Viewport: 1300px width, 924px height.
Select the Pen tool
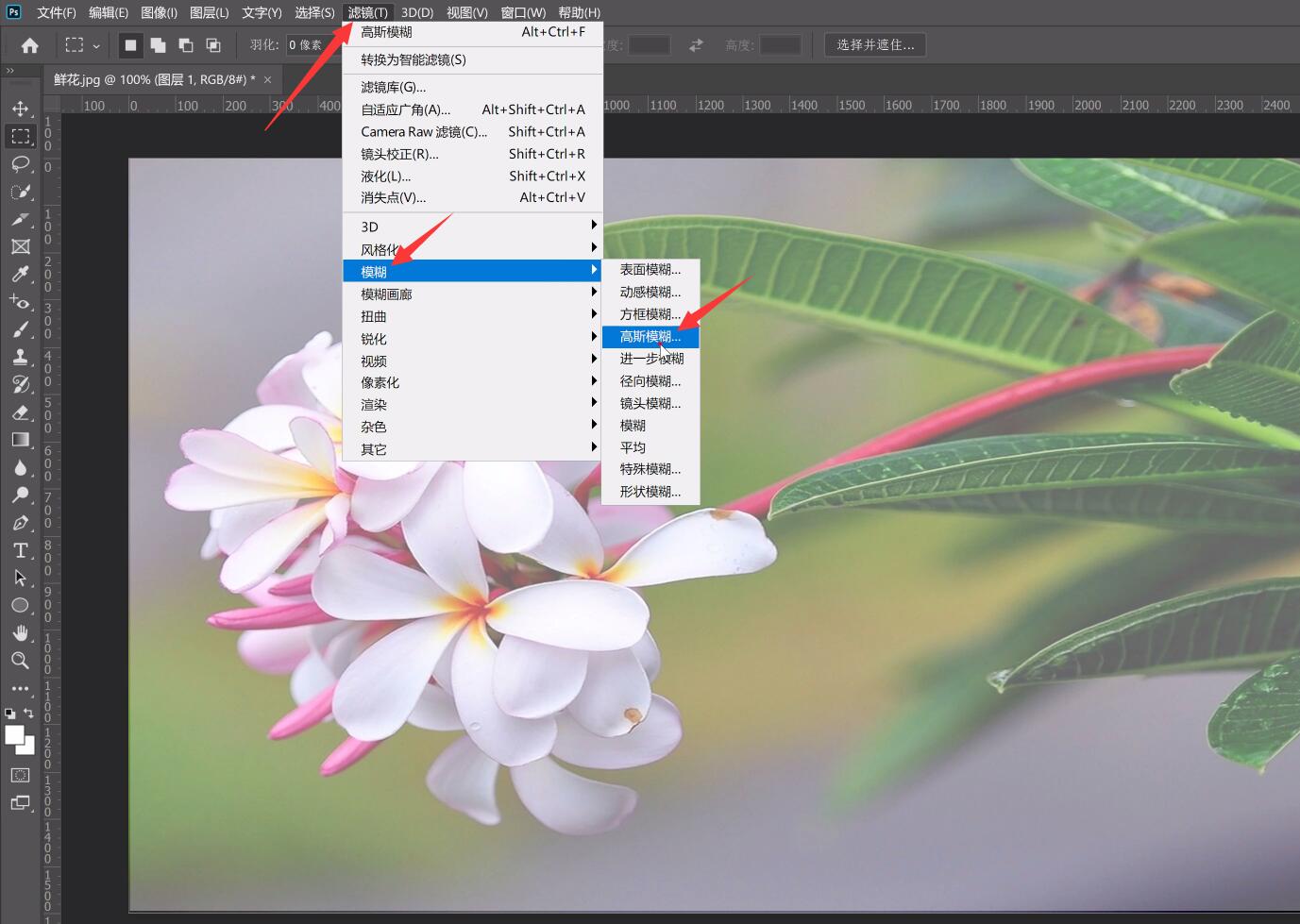20,523
